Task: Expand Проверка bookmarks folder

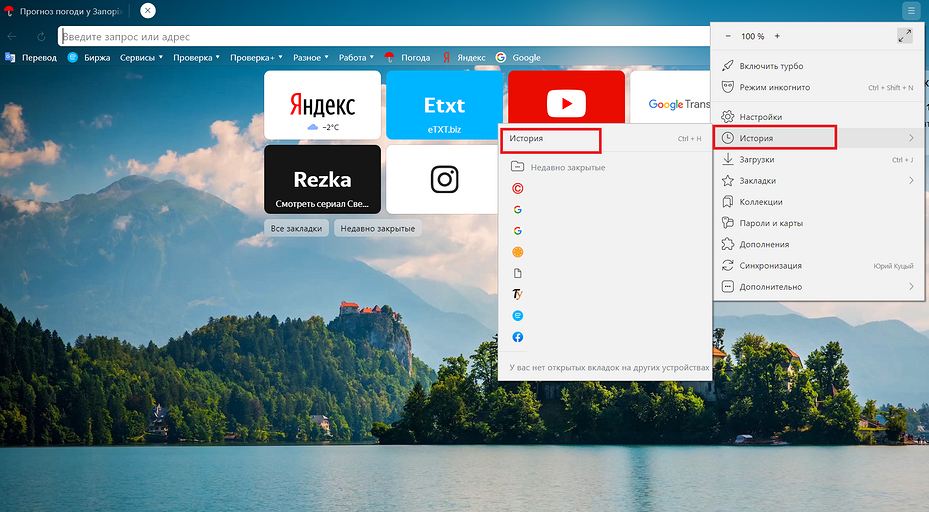Action: point(196,57)
